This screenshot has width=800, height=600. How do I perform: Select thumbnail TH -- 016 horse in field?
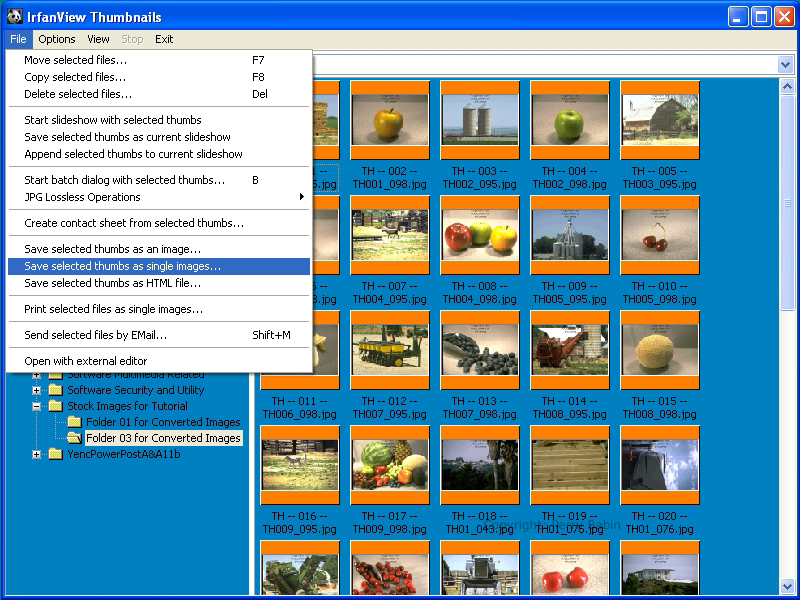pos(300,465)
